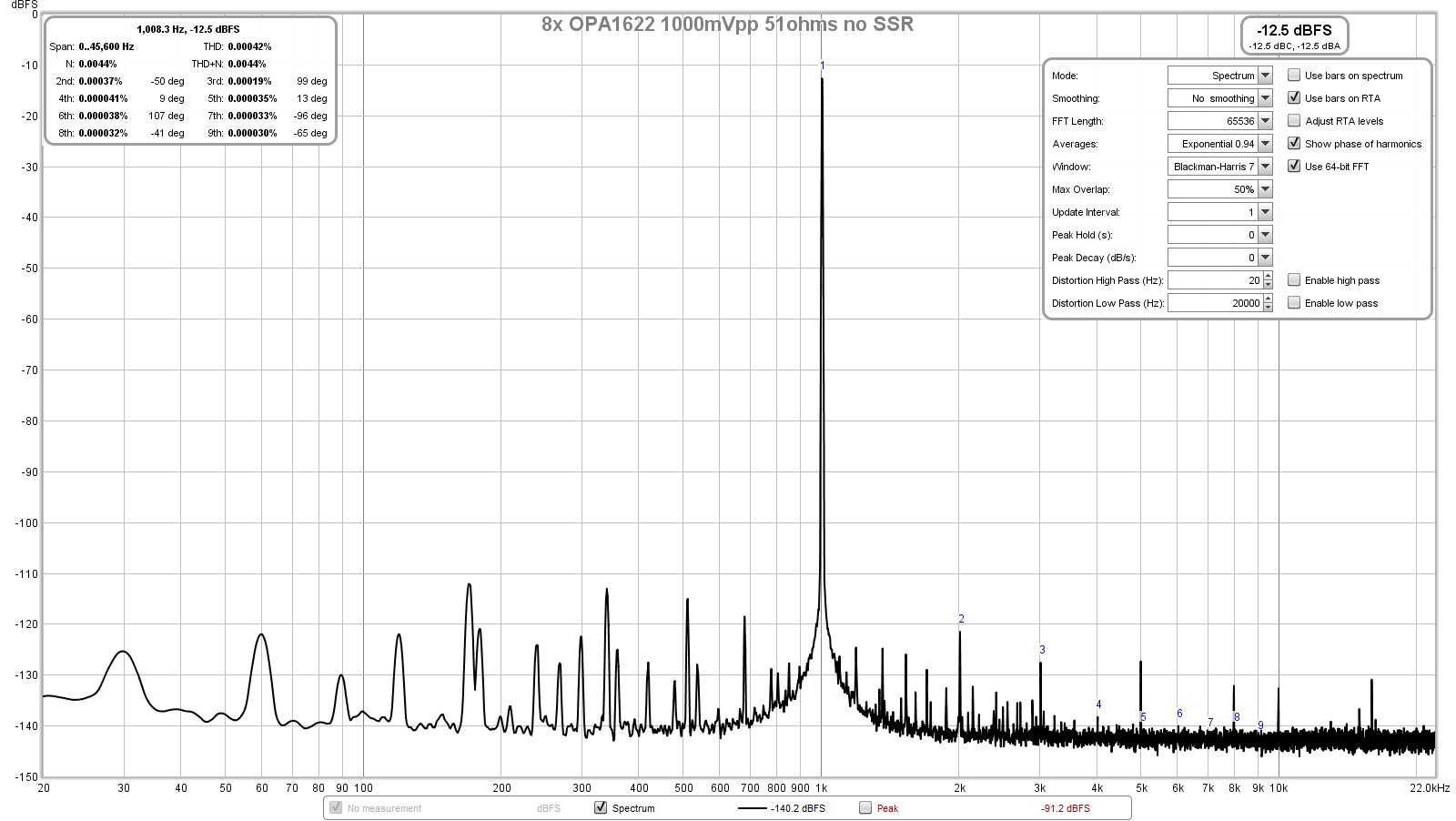Enable Adjust RTA levels checkbox

[x=1294, y=121]
